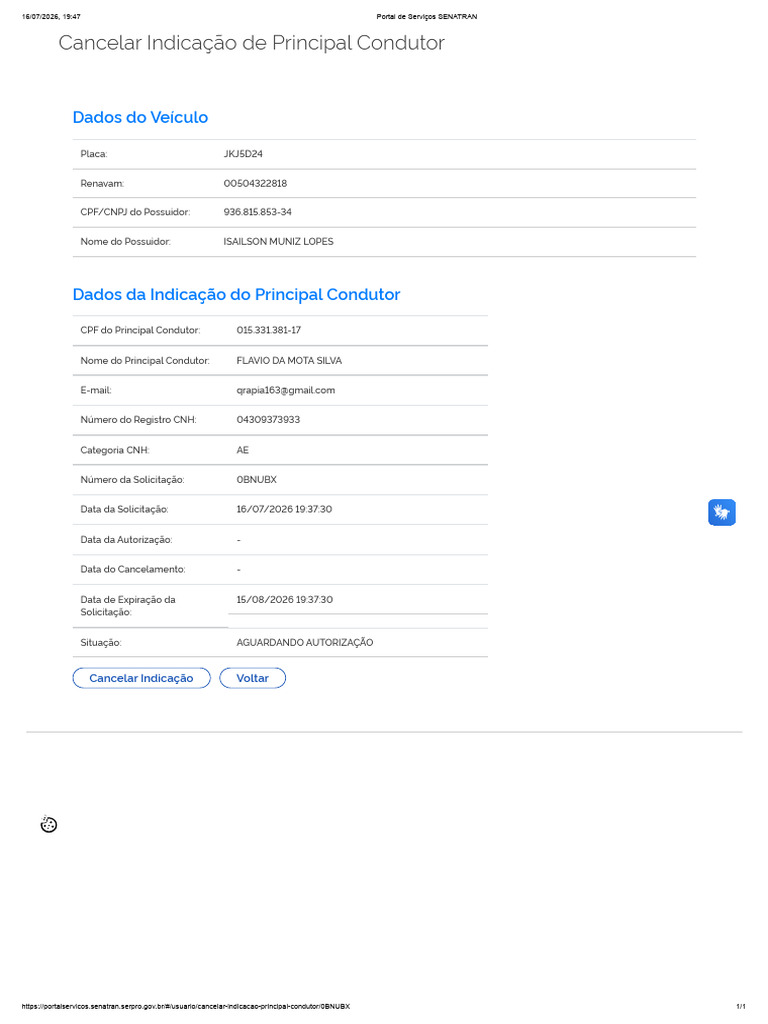Click the CNH registration number 04309373933
768x1024 pixels.
click(x=268, y=420)
